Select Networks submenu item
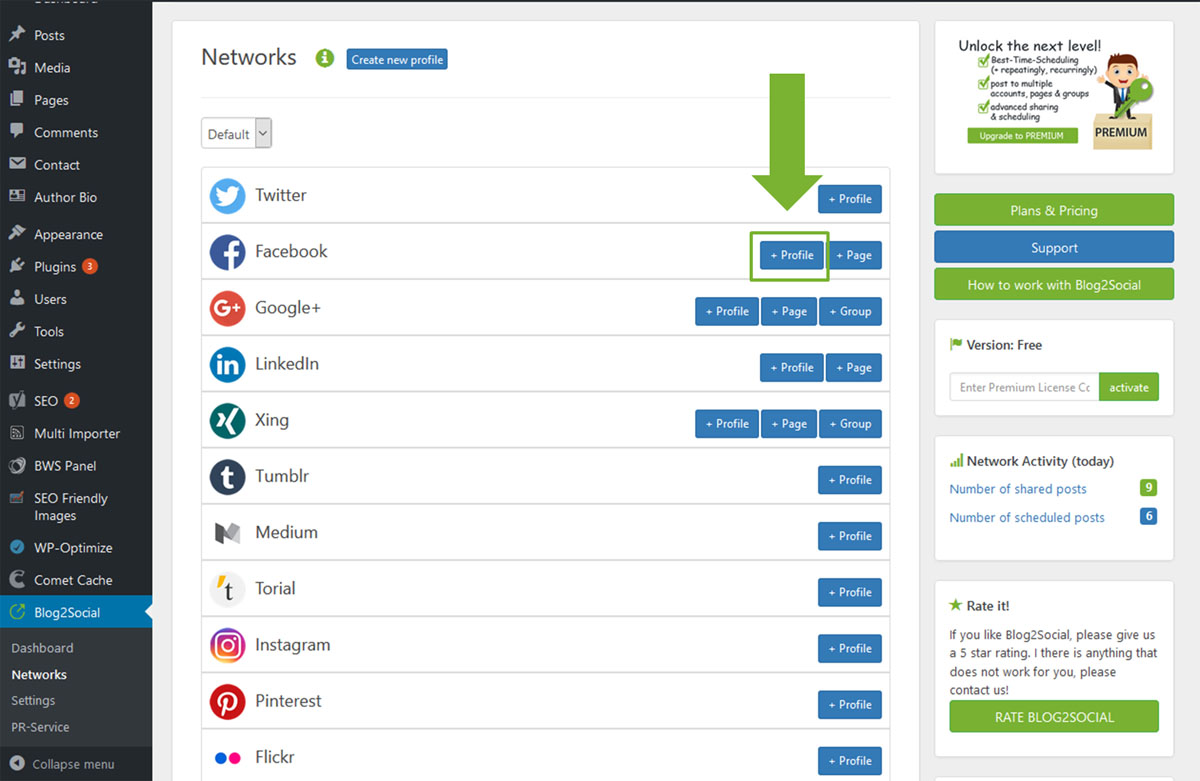Screen dimensions: 1200x781 pyautogui.click(x=39, y=675)
